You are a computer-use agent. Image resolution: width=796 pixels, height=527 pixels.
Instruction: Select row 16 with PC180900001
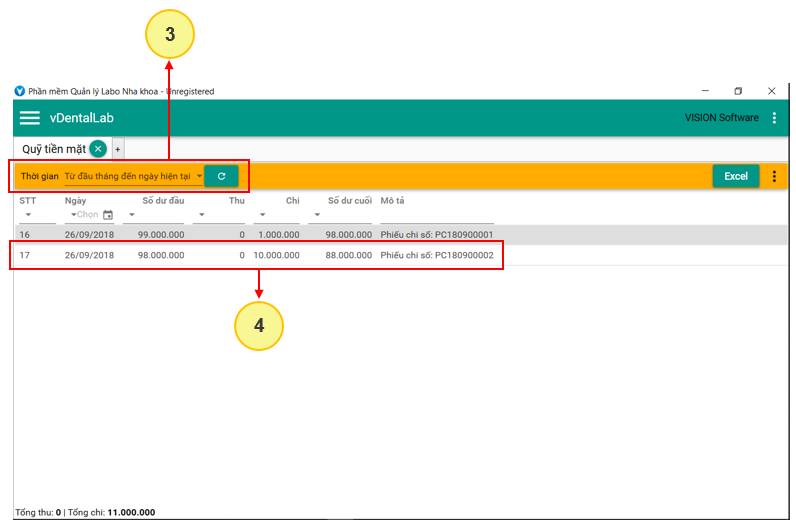[256, 235]
